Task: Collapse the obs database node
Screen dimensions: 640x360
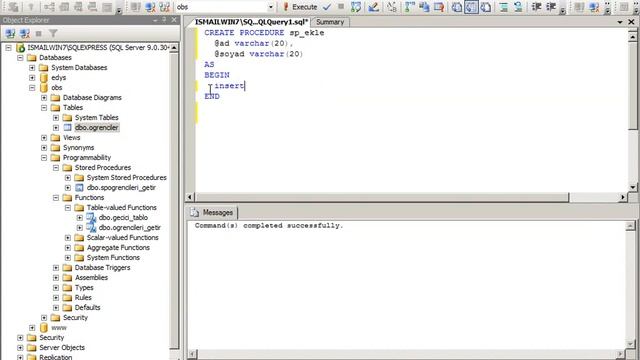Action: click(x=32, y=88)
